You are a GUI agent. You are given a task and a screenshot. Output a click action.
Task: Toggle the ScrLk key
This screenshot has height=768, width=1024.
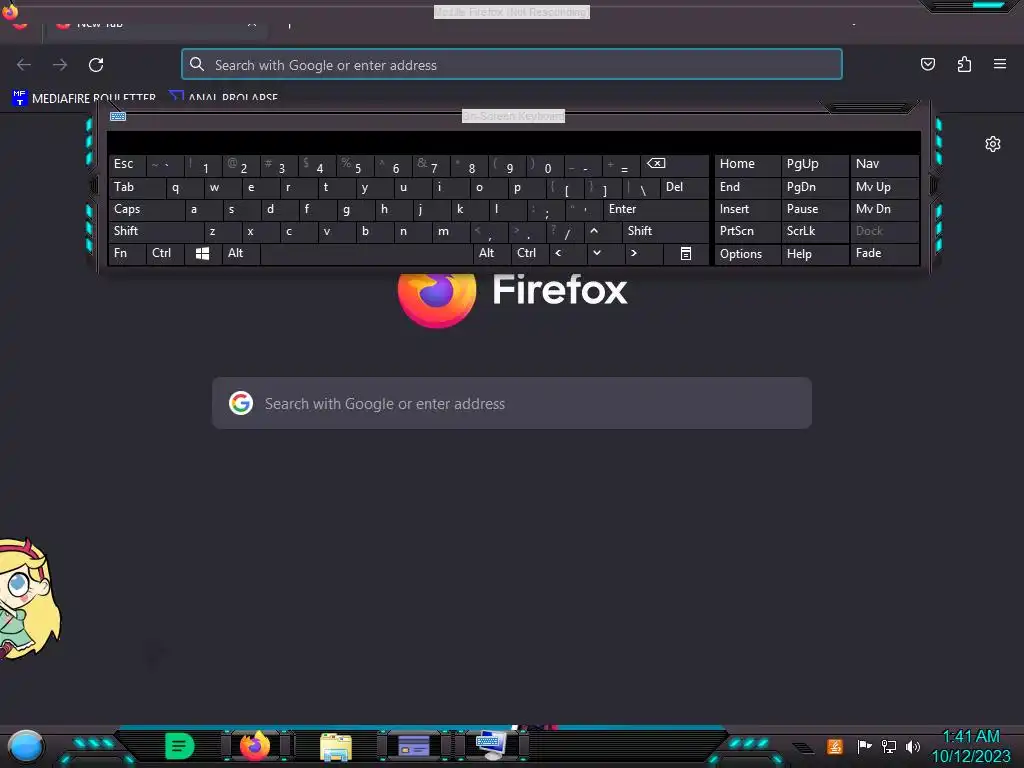click(x=814, y=231)
